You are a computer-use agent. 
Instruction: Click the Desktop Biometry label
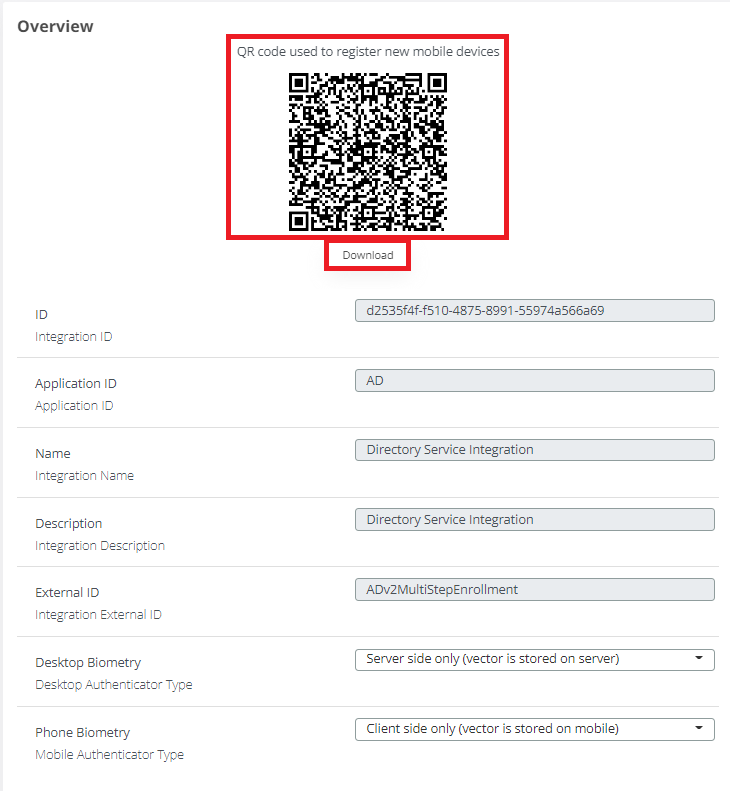88,663
